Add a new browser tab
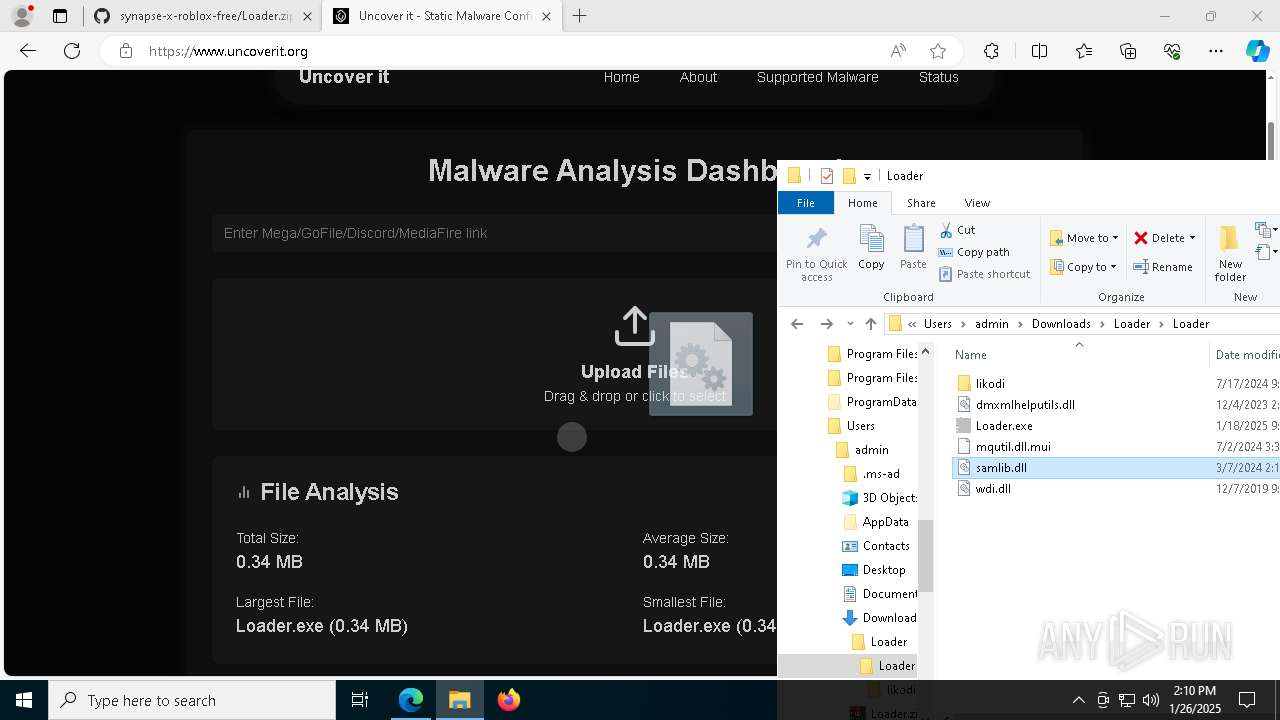Image resolution: width=1280 pixels, height=720 pixels. click(x=579, y=16)
